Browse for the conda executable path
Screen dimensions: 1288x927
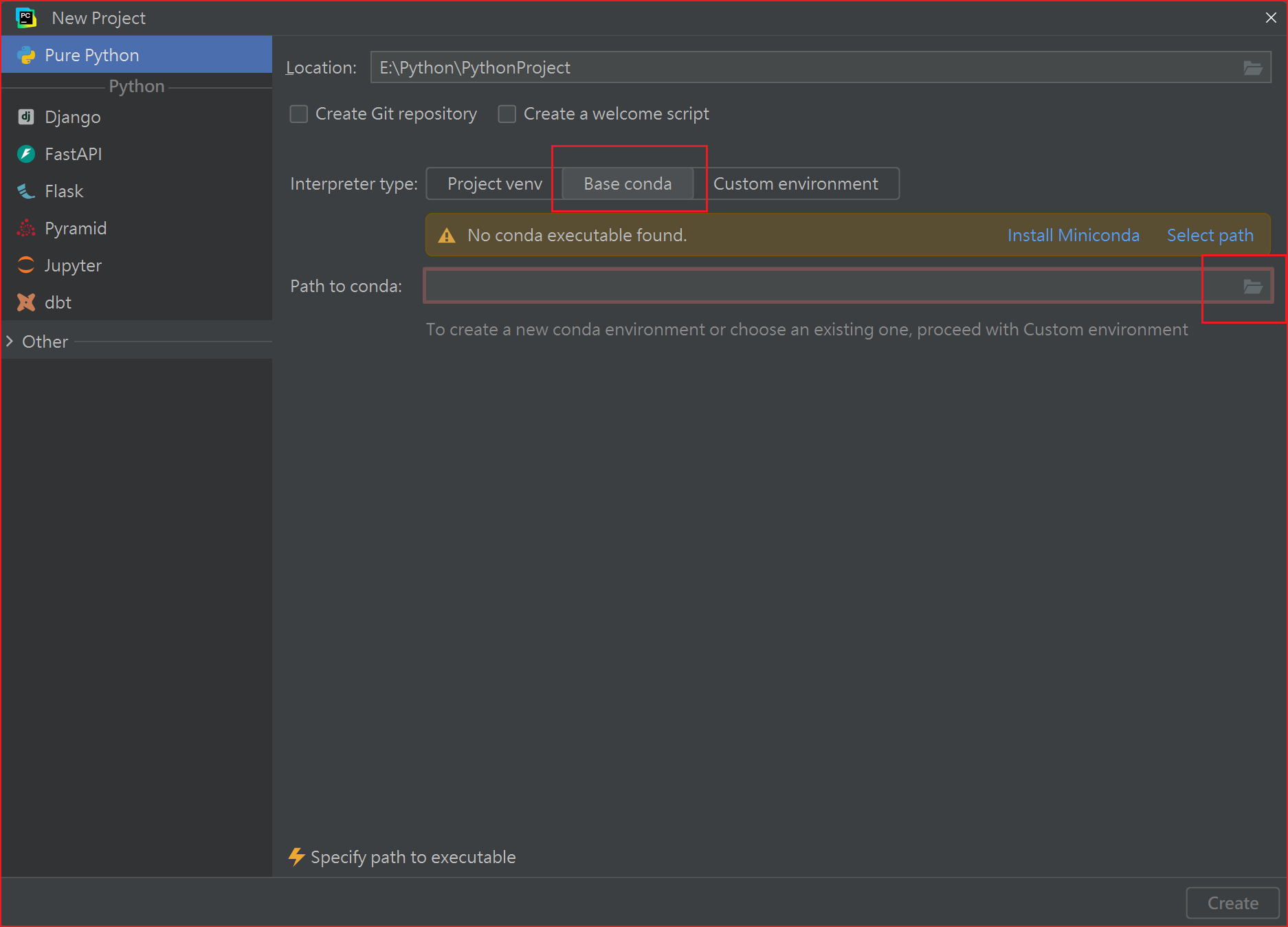click(x=1253, y=287)
